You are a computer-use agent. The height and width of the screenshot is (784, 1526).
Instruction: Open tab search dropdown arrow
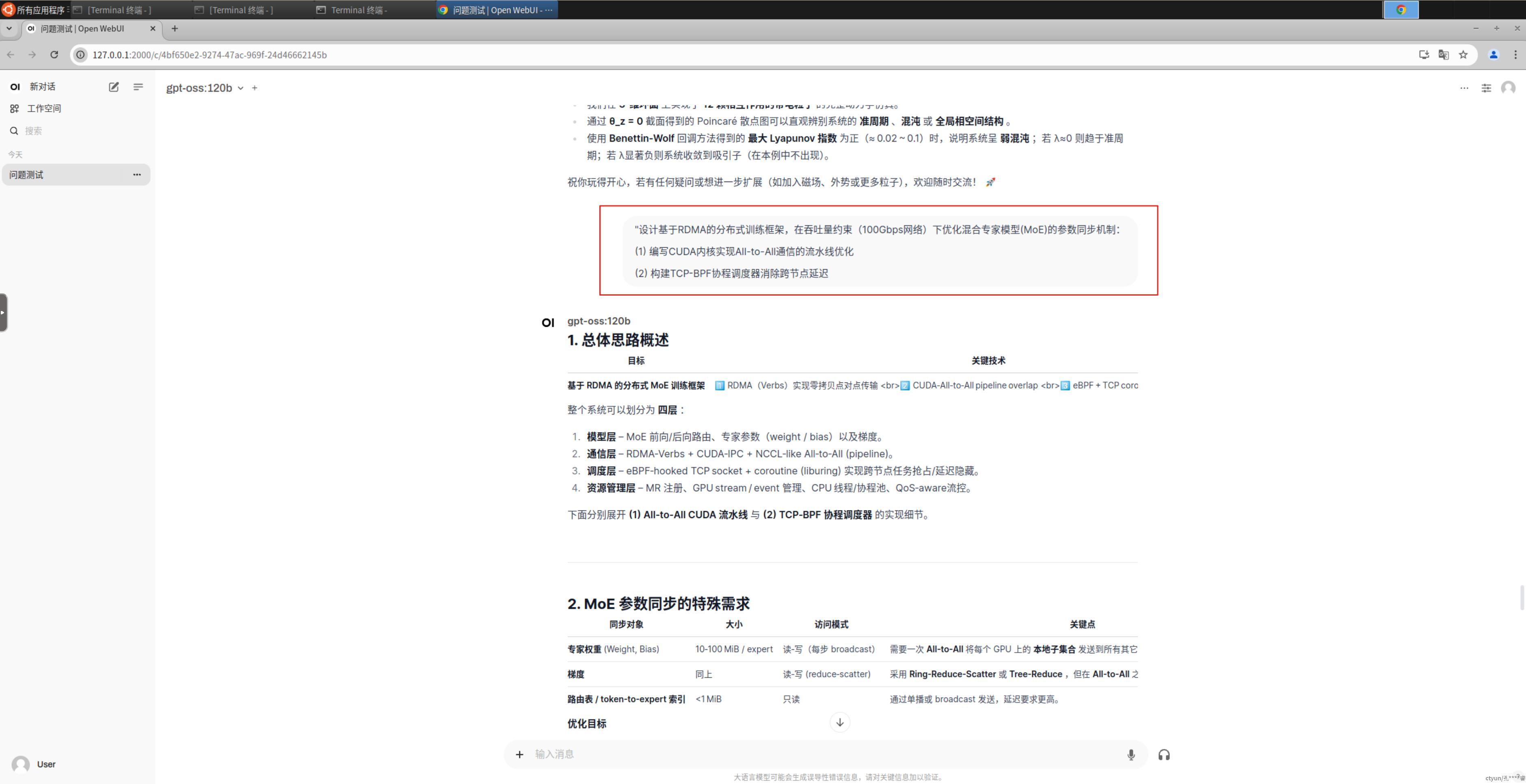tap(9, 28)
